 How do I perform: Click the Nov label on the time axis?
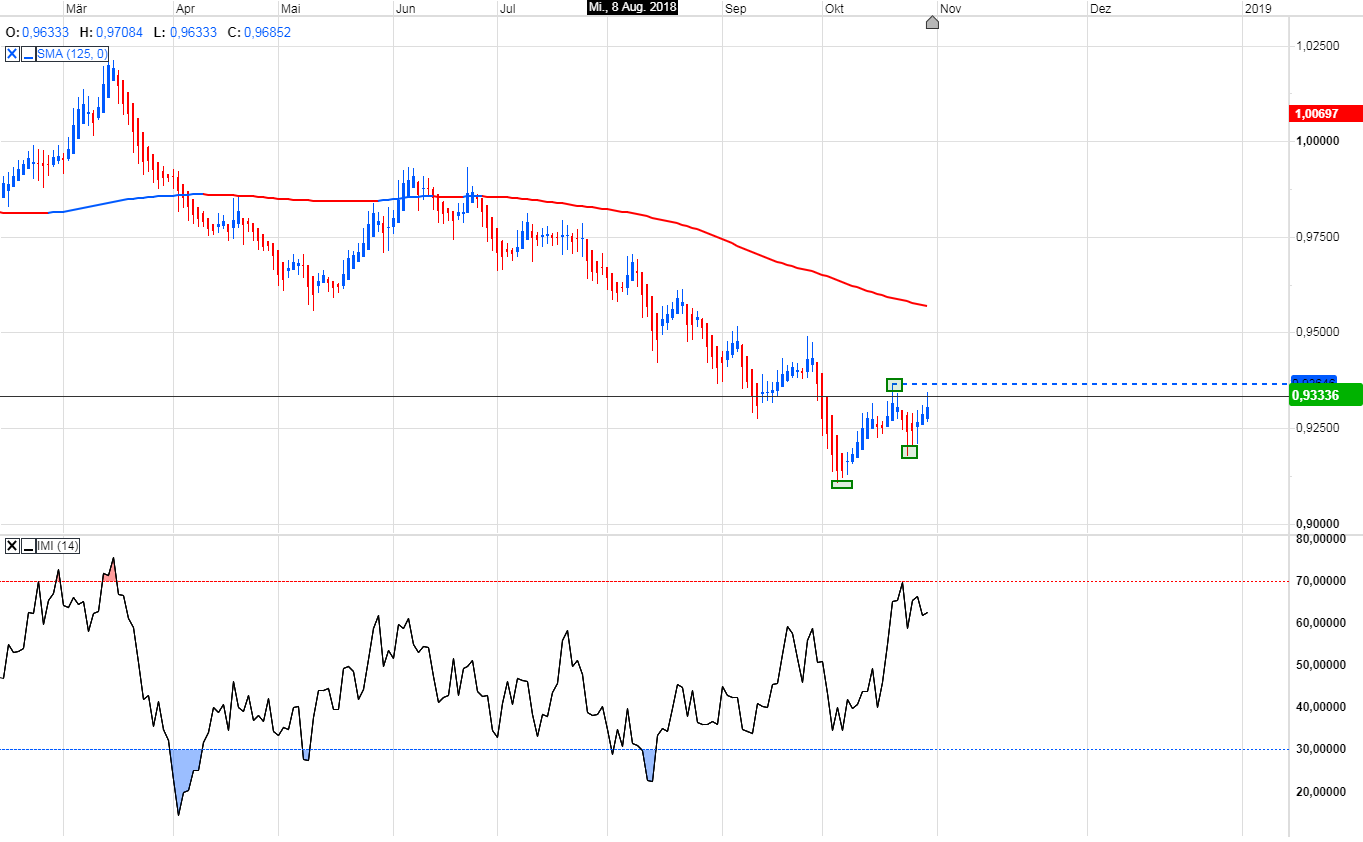(x=950, y=8)
